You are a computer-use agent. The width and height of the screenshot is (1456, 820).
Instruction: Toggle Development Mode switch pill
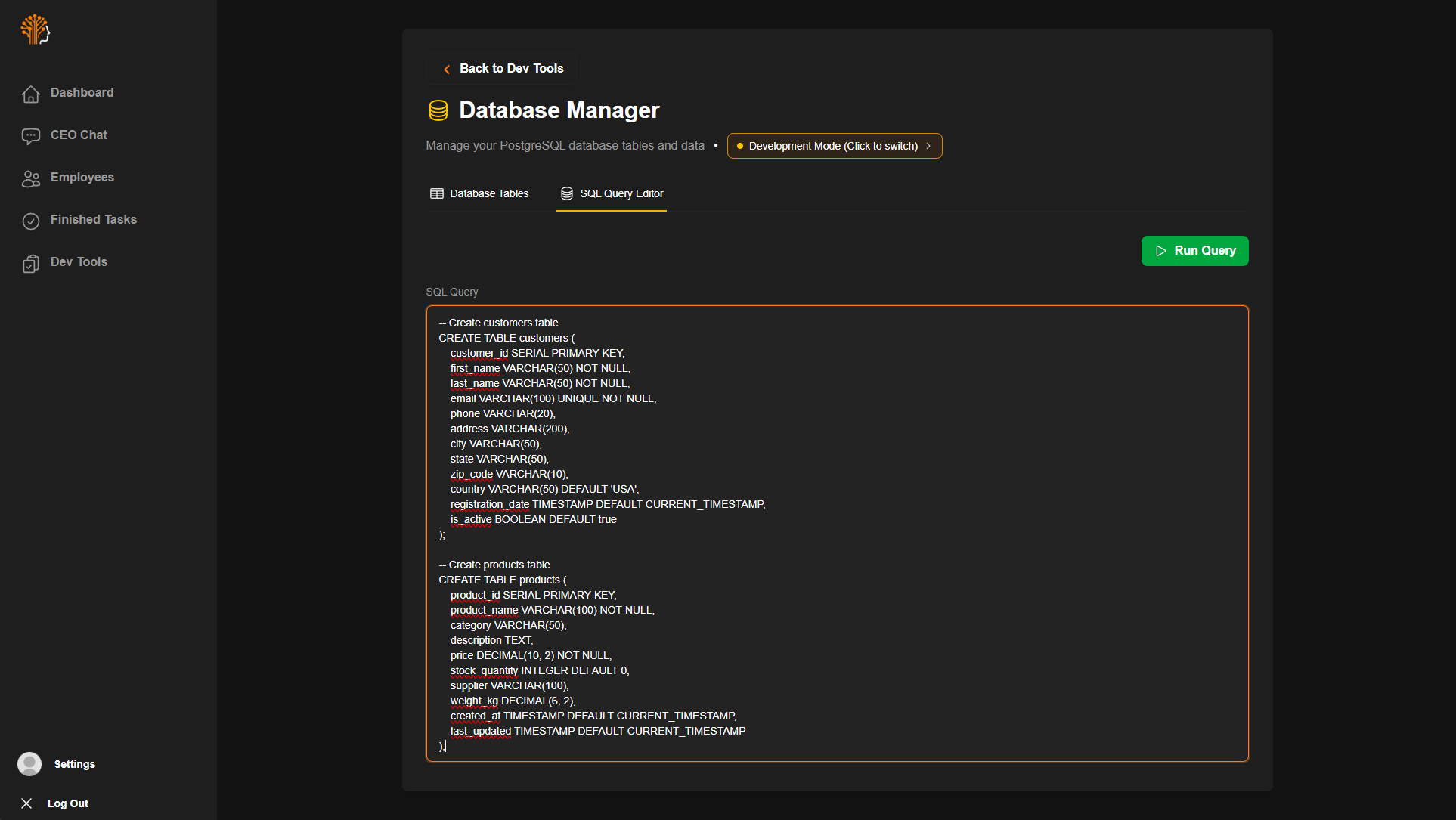(x=834, y=146)
